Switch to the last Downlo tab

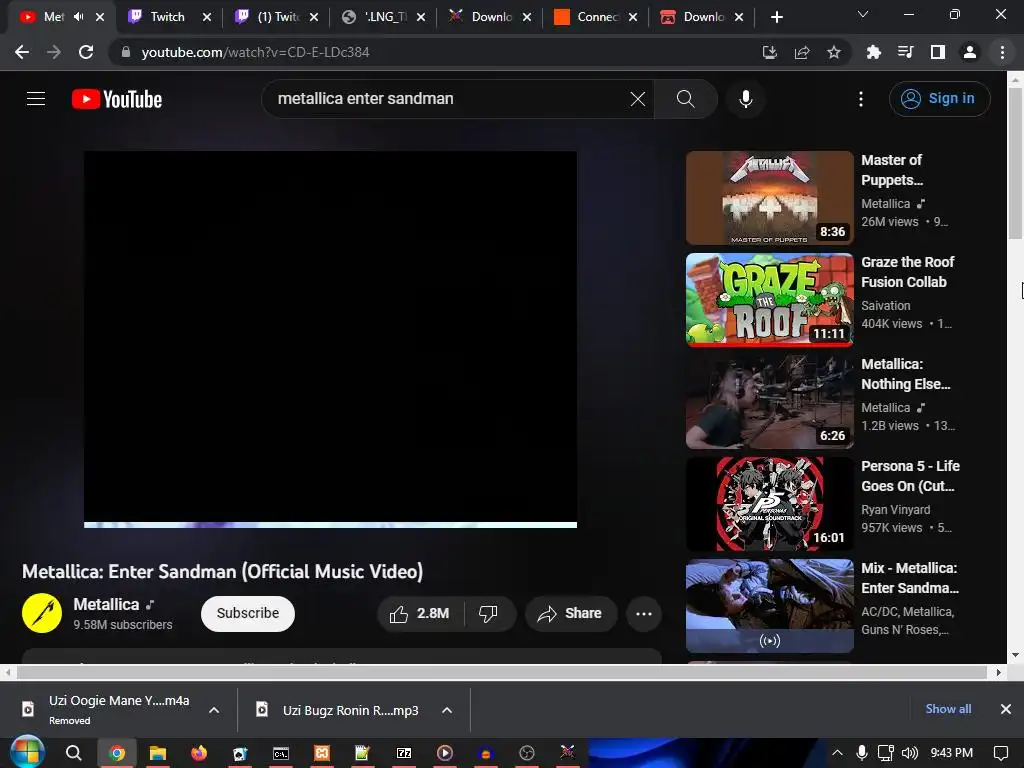coord(703,17)
